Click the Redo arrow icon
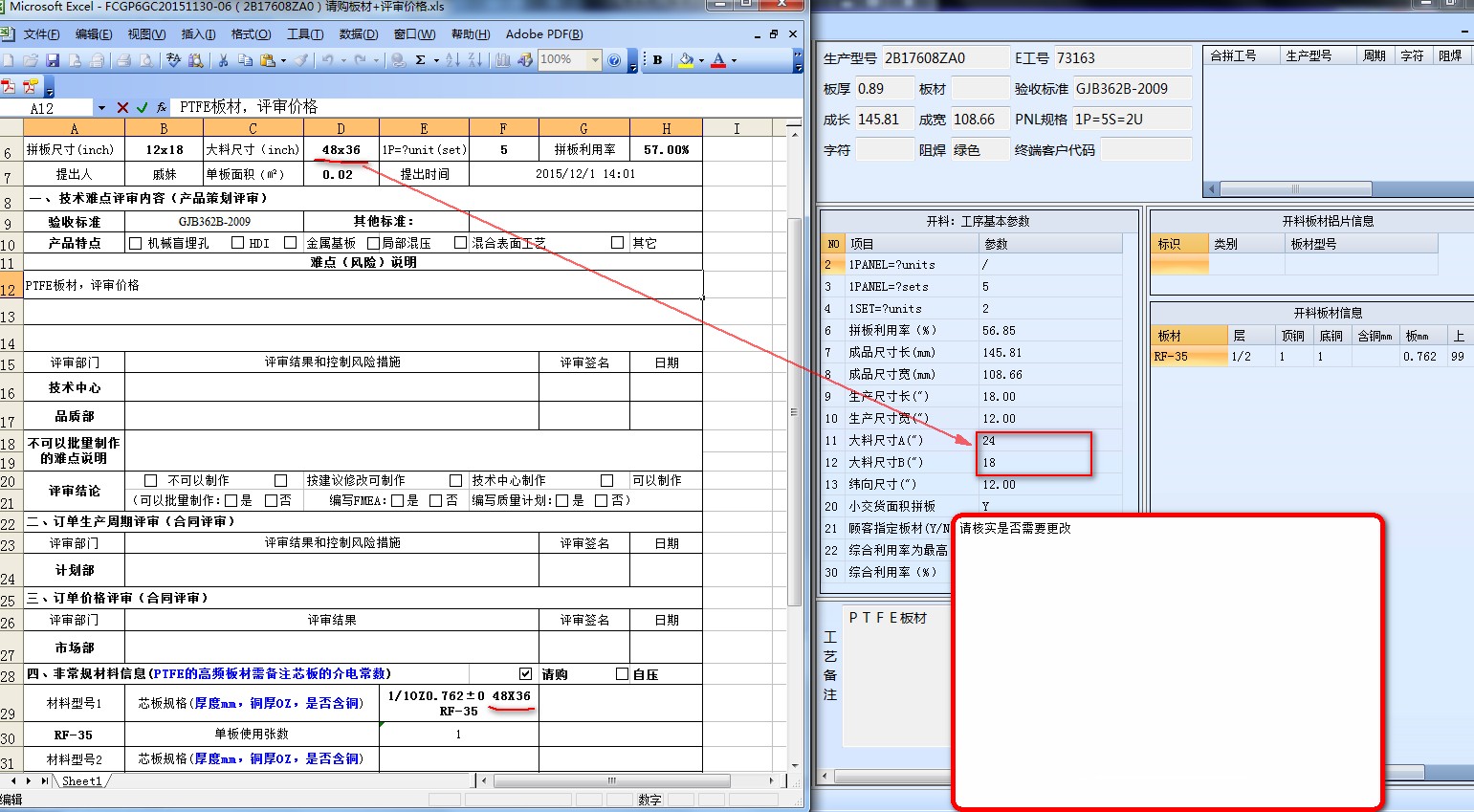Image resolution: width=1474 pixels, height=812 pixels. [361, 60]
